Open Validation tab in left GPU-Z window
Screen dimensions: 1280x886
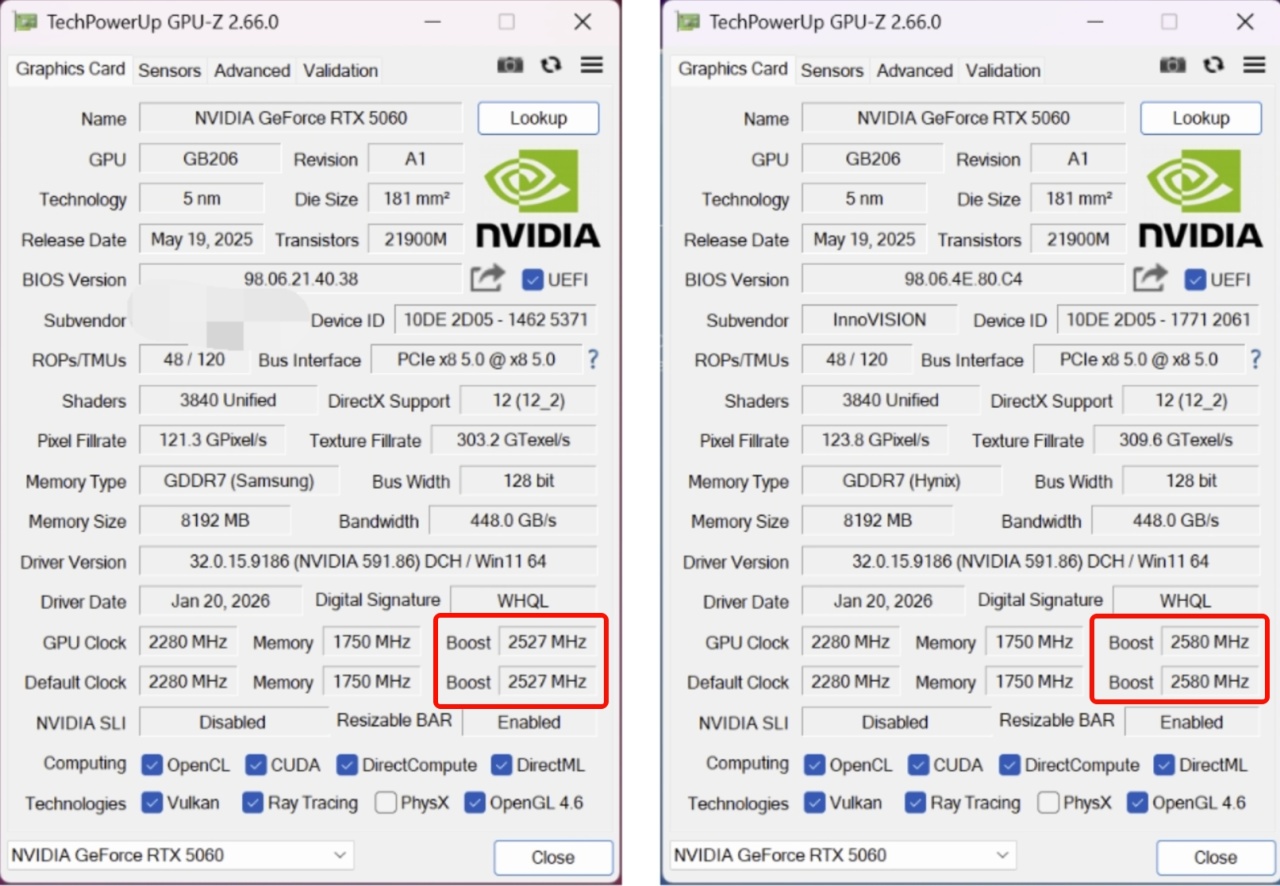click(x=341, y=70)
